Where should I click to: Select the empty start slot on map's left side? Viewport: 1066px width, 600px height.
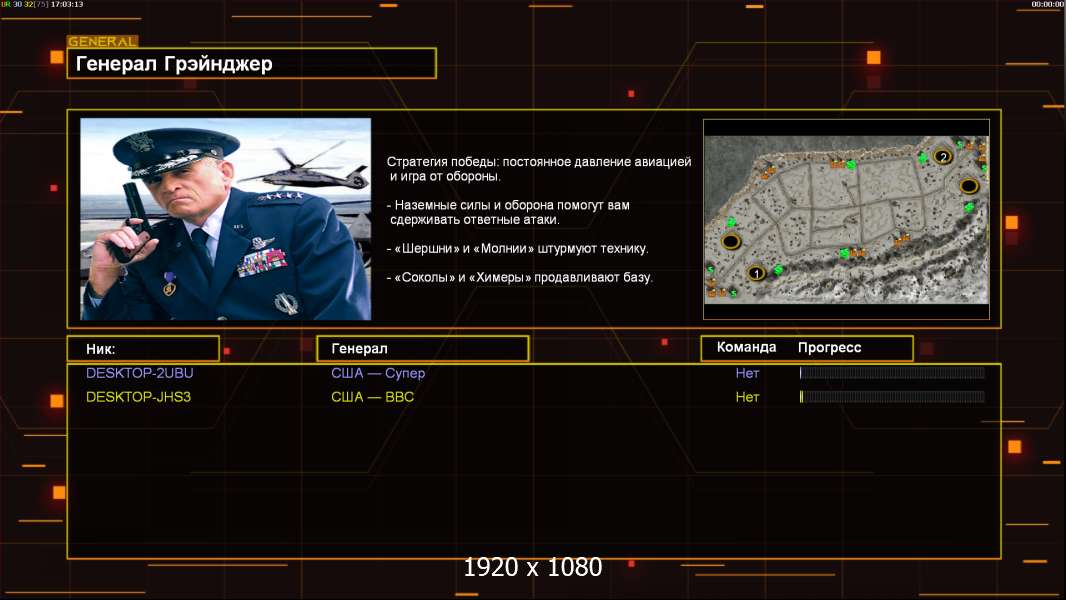[x=731, y=242]
